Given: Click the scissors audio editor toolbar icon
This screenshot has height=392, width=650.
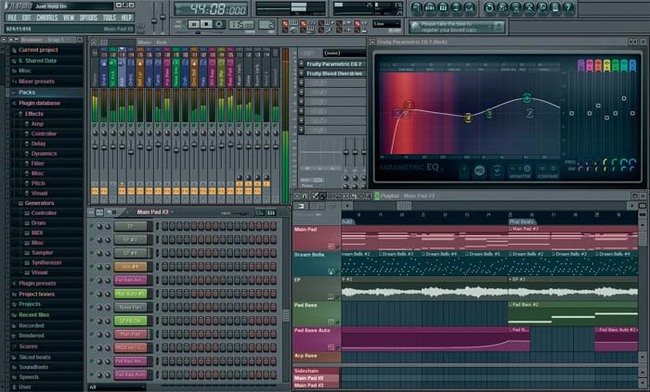Looking at the screenshot, I should [x=529, y=7].
